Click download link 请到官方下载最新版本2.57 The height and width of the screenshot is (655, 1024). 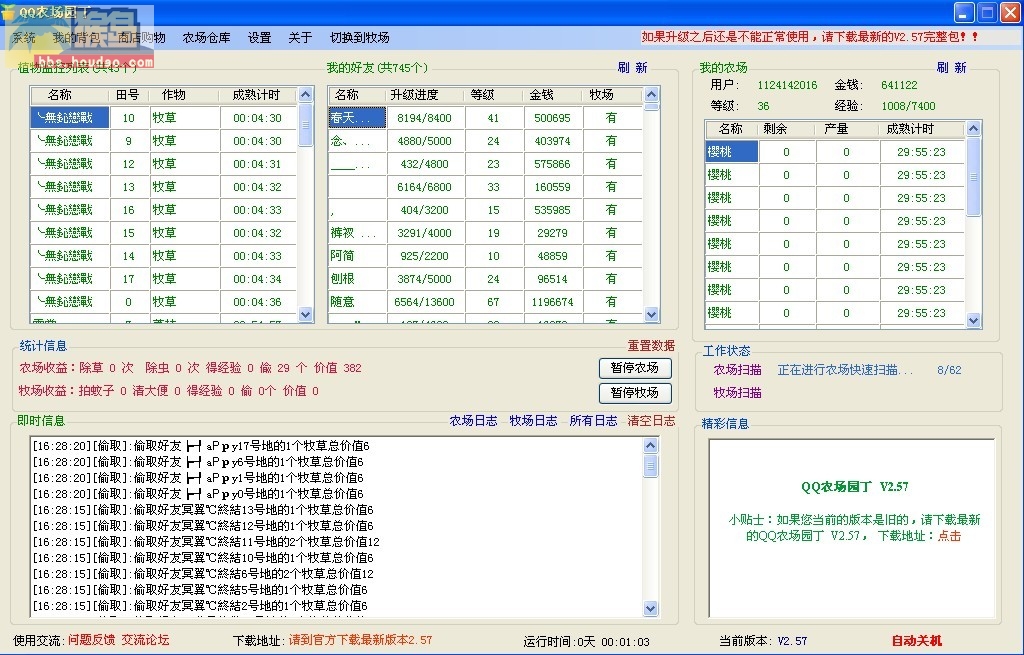[x=360, y=640]
